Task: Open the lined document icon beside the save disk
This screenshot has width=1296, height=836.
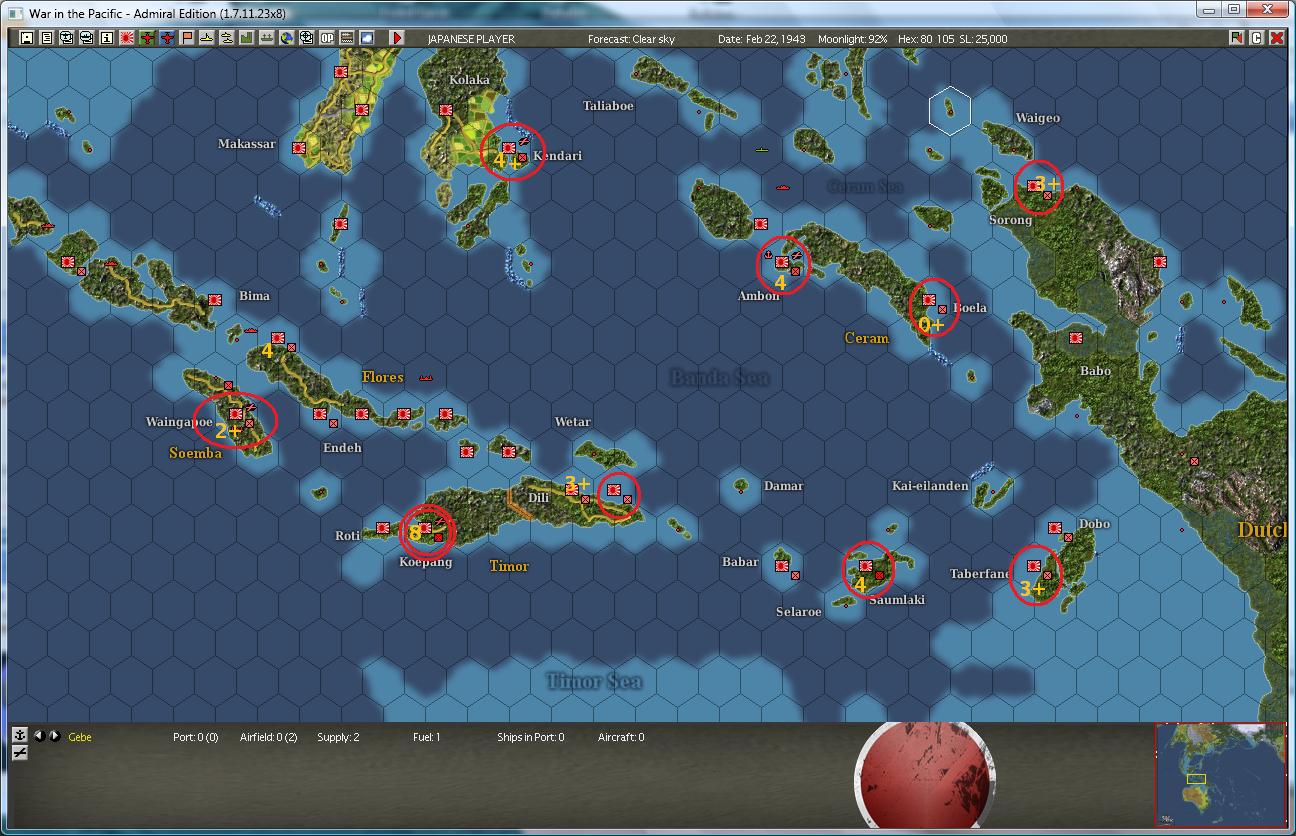Action: pyautogui.click(x=47, y=38)
